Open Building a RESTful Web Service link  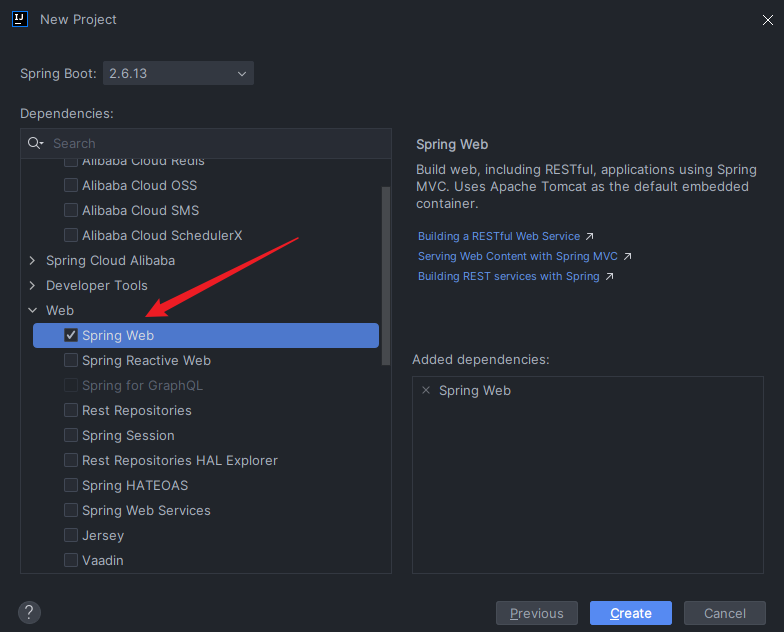(499, 236)
